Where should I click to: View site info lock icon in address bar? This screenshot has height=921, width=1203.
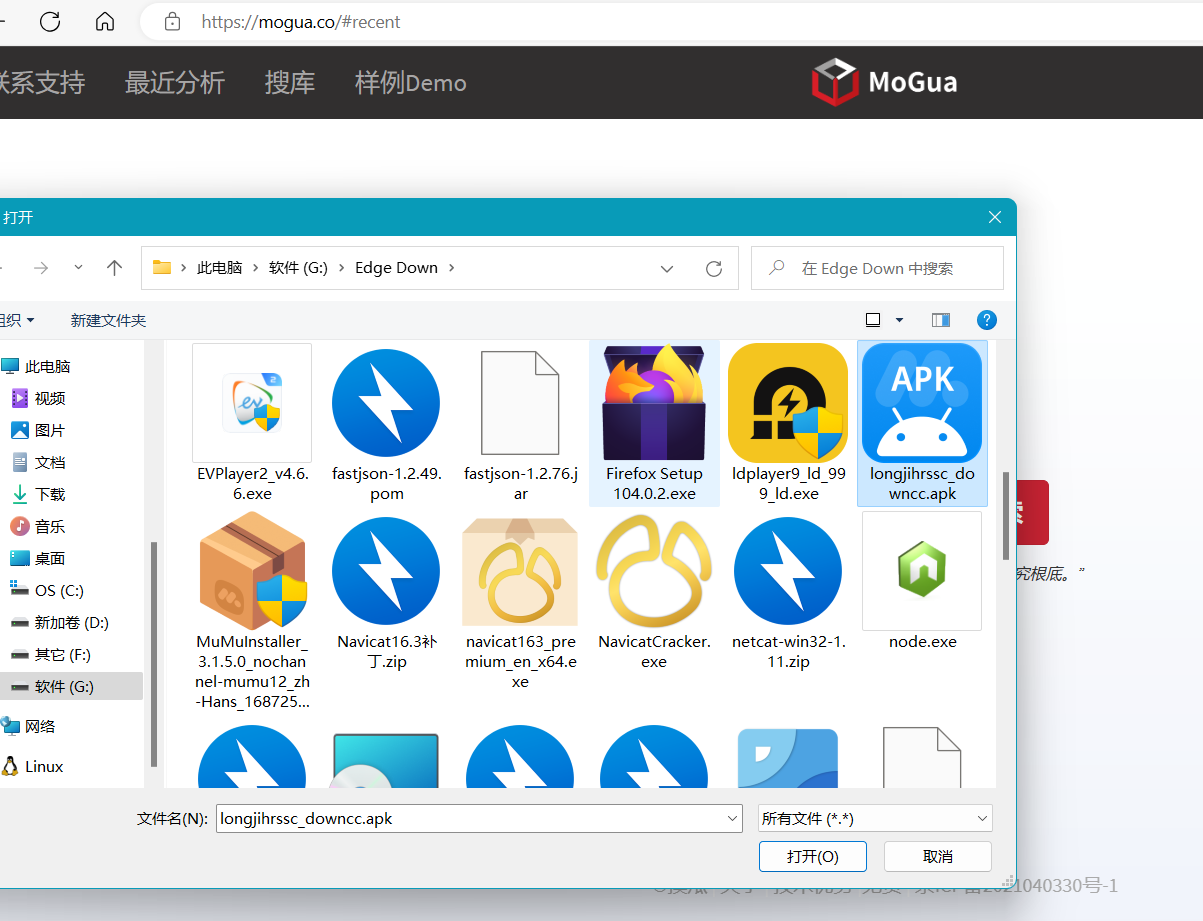(172, 21)
